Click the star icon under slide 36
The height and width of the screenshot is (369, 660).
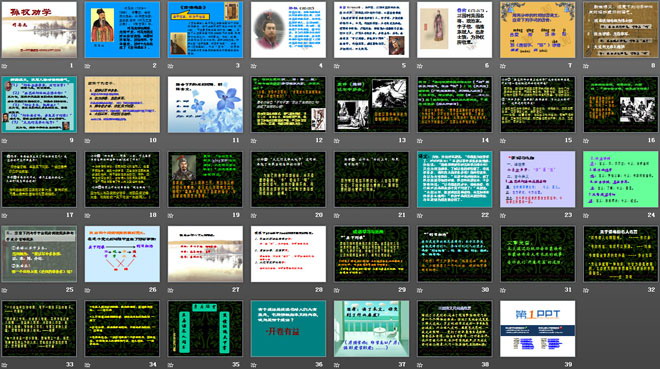click(x=253, y=365)
